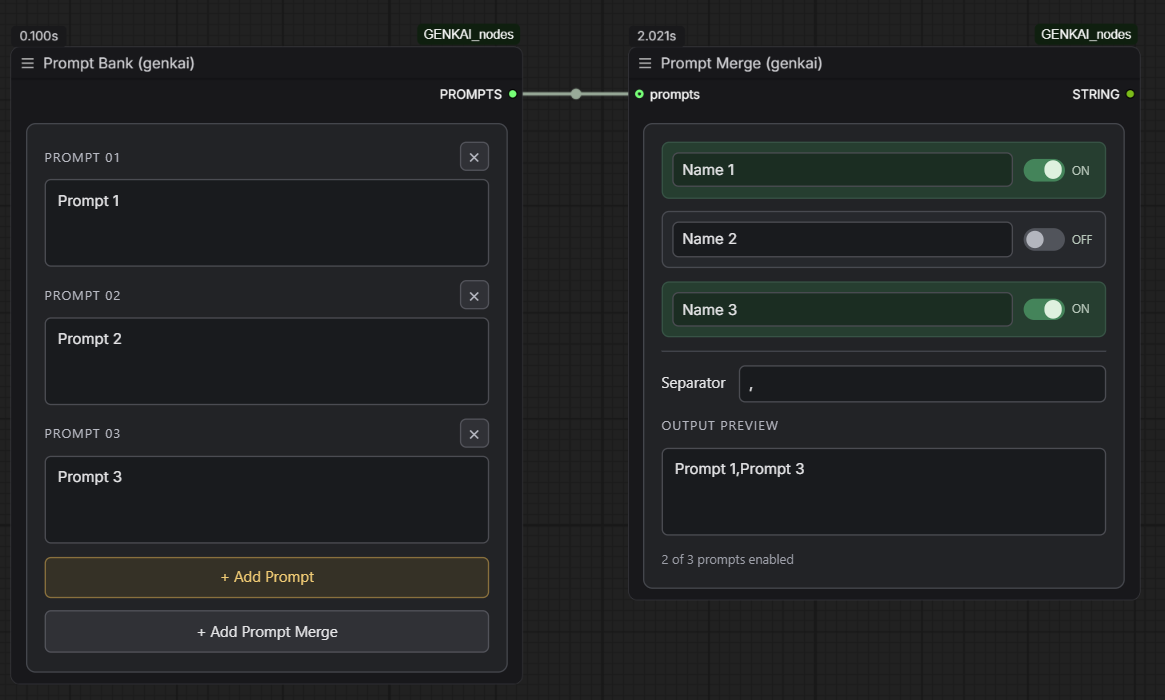Click the STRING output connector dot
This screenshot has height=700, width=1165.
pos(1130,94)
